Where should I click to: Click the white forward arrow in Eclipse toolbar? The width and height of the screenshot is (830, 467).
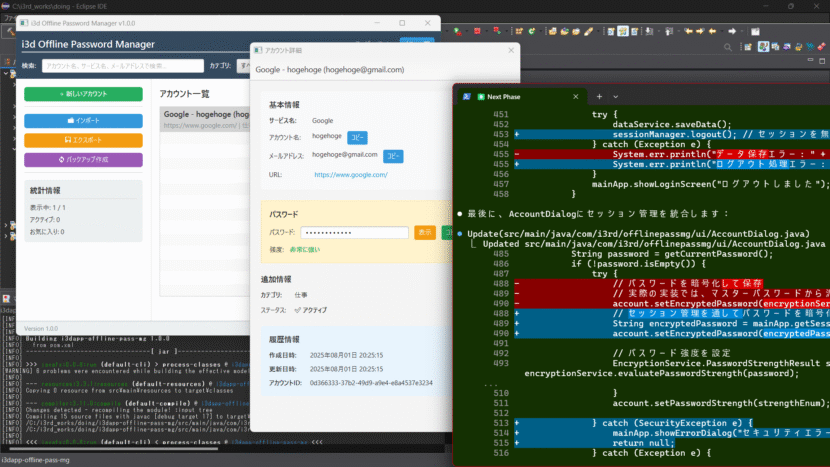pos(732,32)
